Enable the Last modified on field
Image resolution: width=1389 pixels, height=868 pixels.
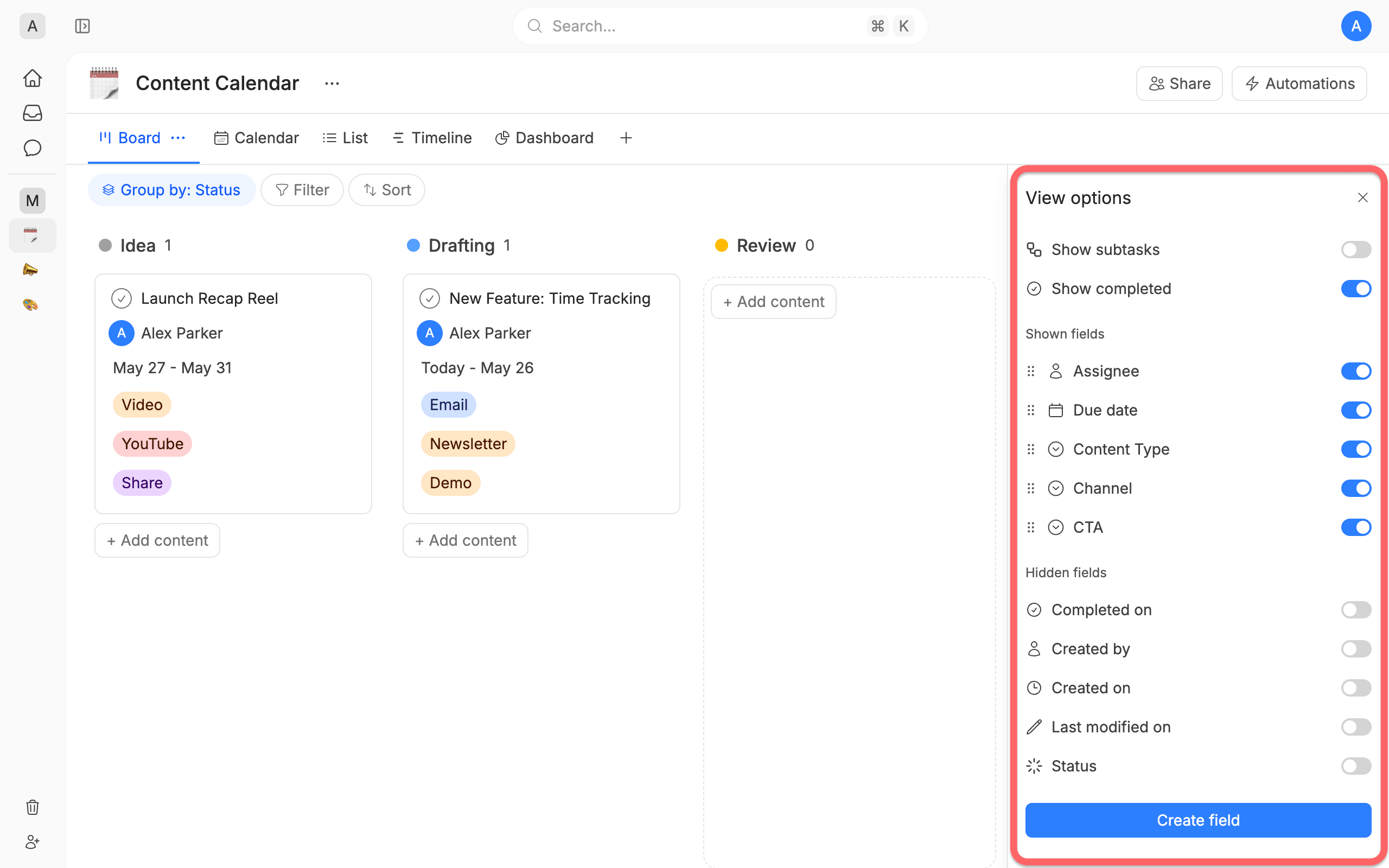1356,727
